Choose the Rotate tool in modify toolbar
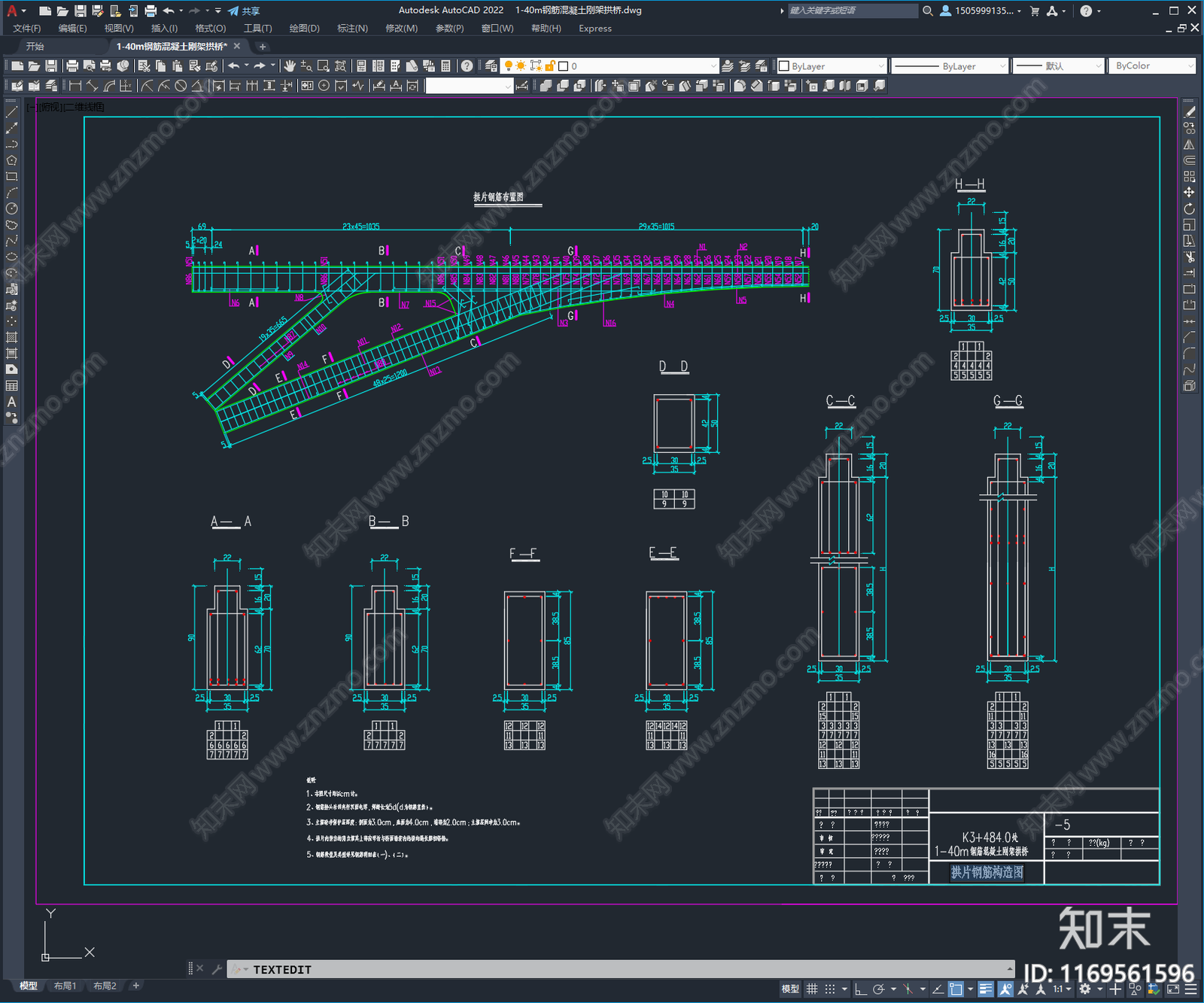Screen dimensions: 1204x1003 click(1190, 208)
